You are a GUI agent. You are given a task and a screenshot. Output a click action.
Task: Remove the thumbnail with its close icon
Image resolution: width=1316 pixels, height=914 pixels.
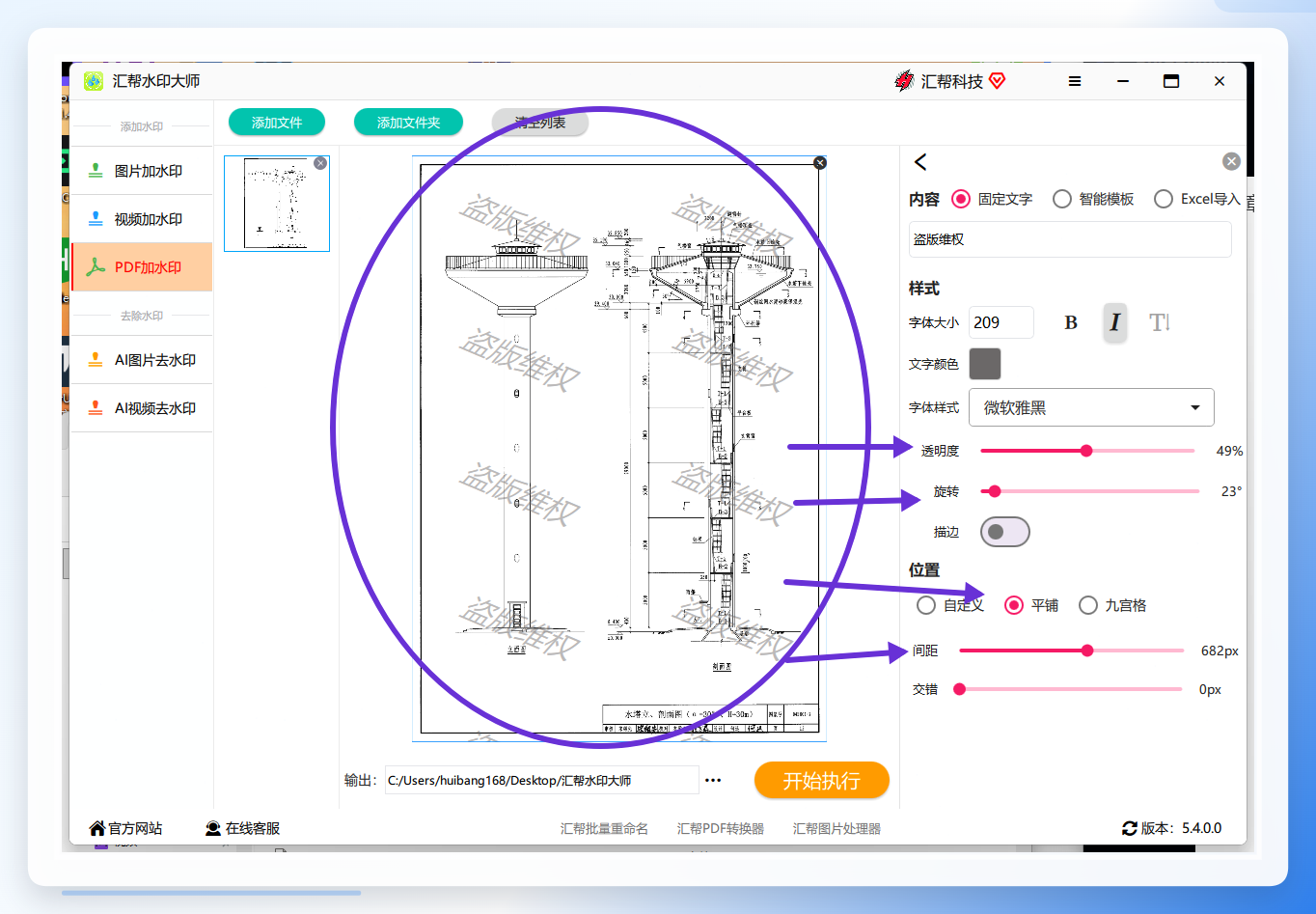[320, 163]
